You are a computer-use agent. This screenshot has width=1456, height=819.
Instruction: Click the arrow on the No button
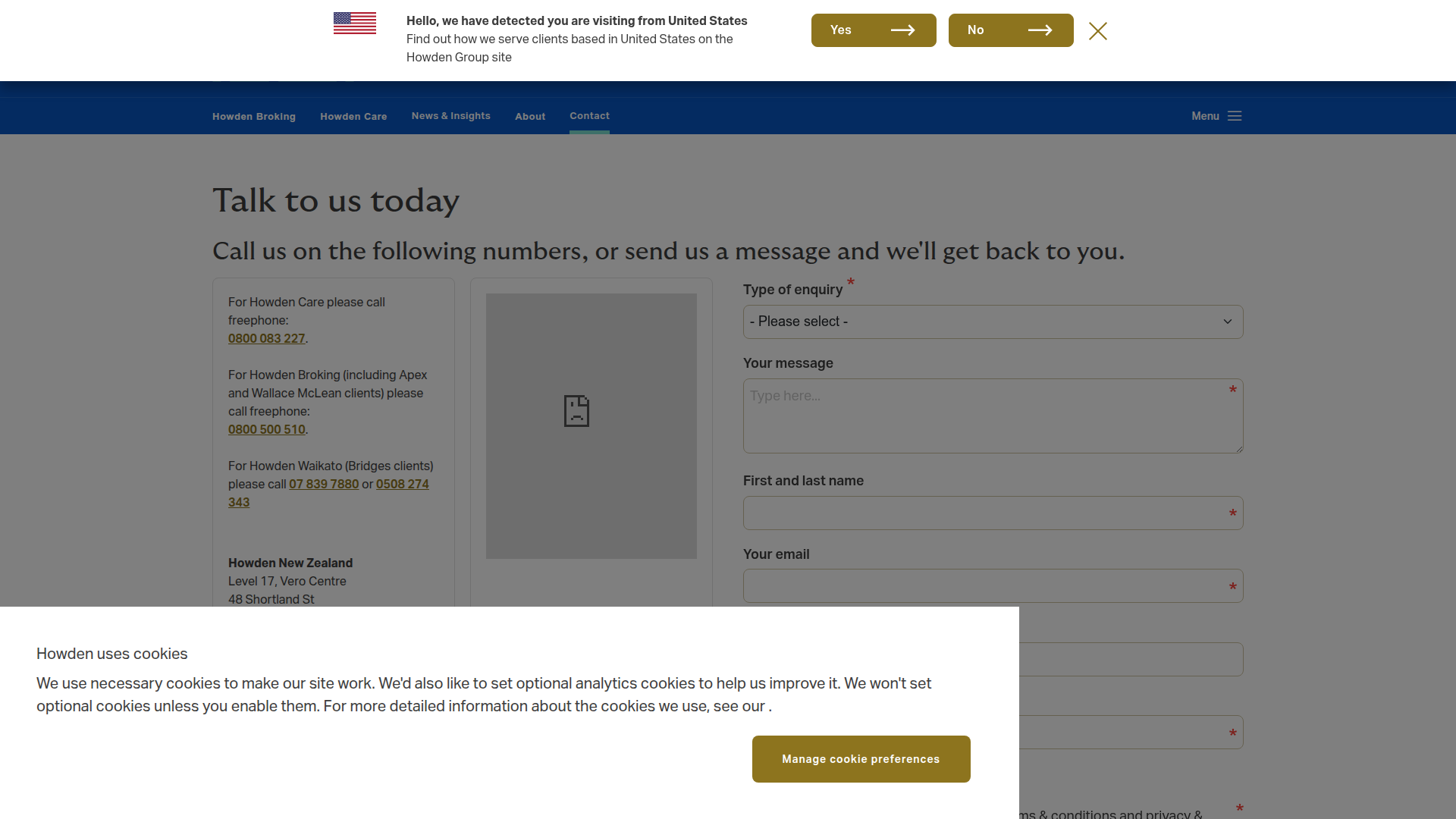pyautogui.click(x=1040, y=30)
